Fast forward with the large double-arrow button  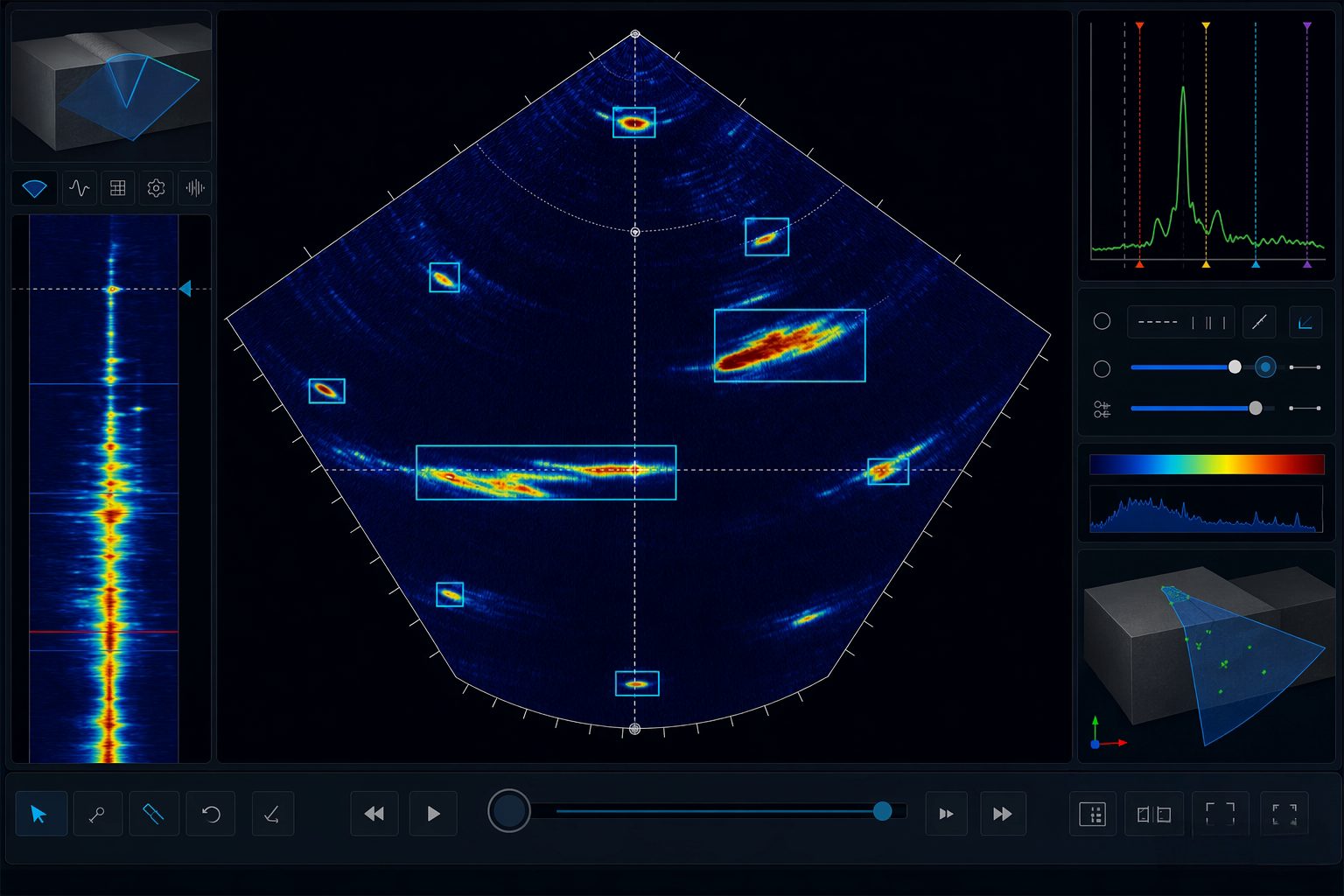(1003, 814)
